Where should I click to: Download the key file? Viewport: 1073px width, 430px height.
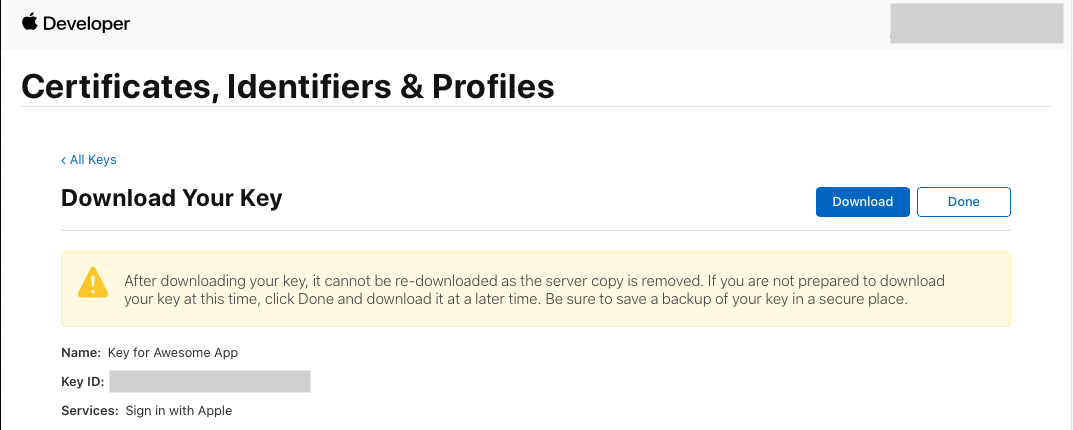[862, 202]
